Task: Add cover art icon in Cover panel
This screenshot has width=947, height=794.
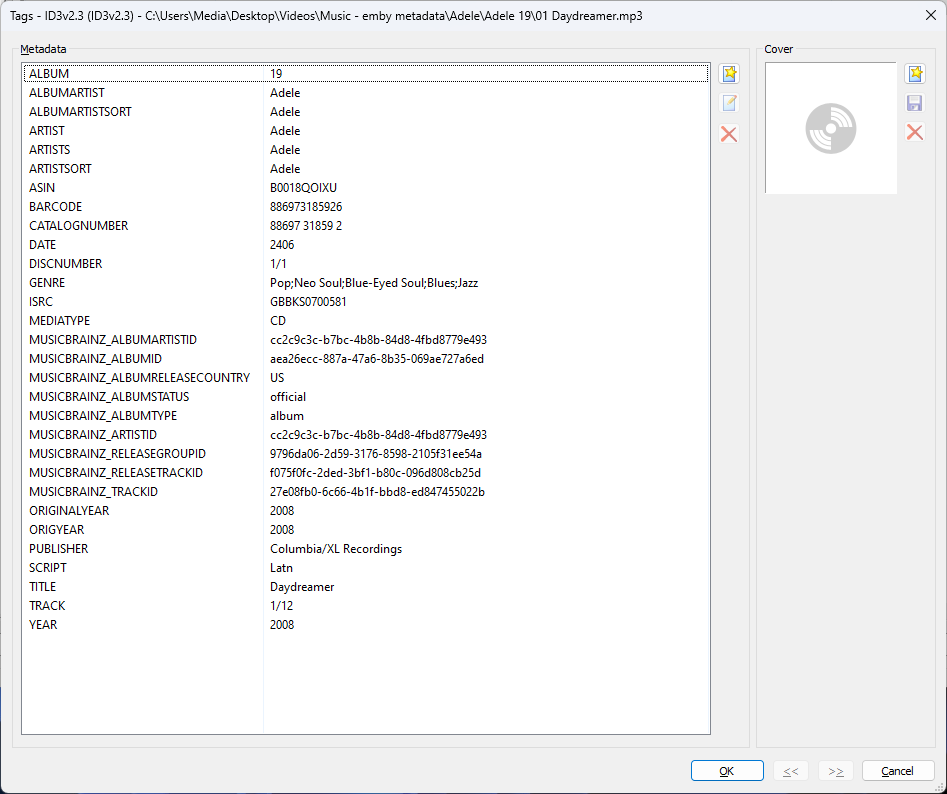Action: click(x=915, y=74)
